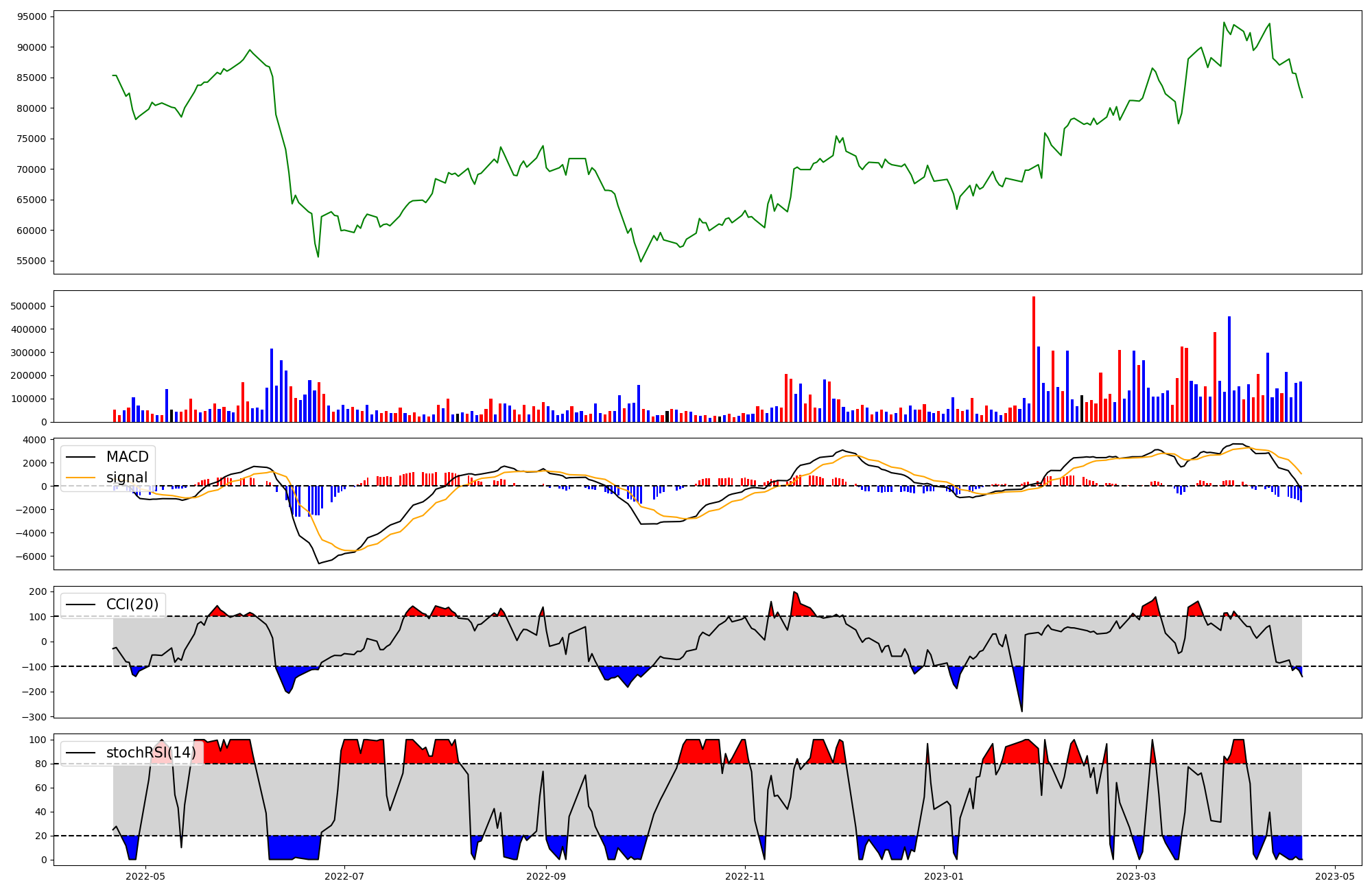This screenshot has height=892, width=1372.
Task: Click the 2022-07 date tick label
Action: [x=344, y=876]
